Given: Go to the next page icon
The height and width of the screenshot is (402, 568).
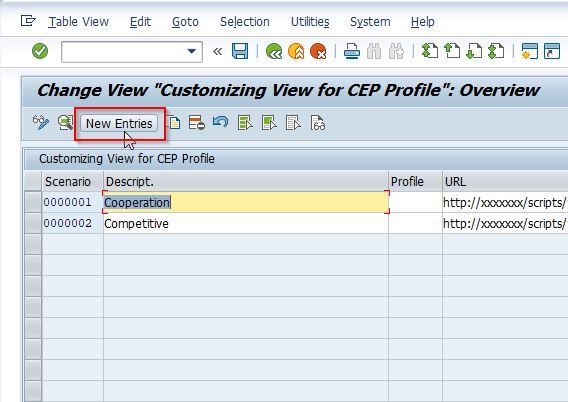Looking at the screenshot, I should click(474, 51).
